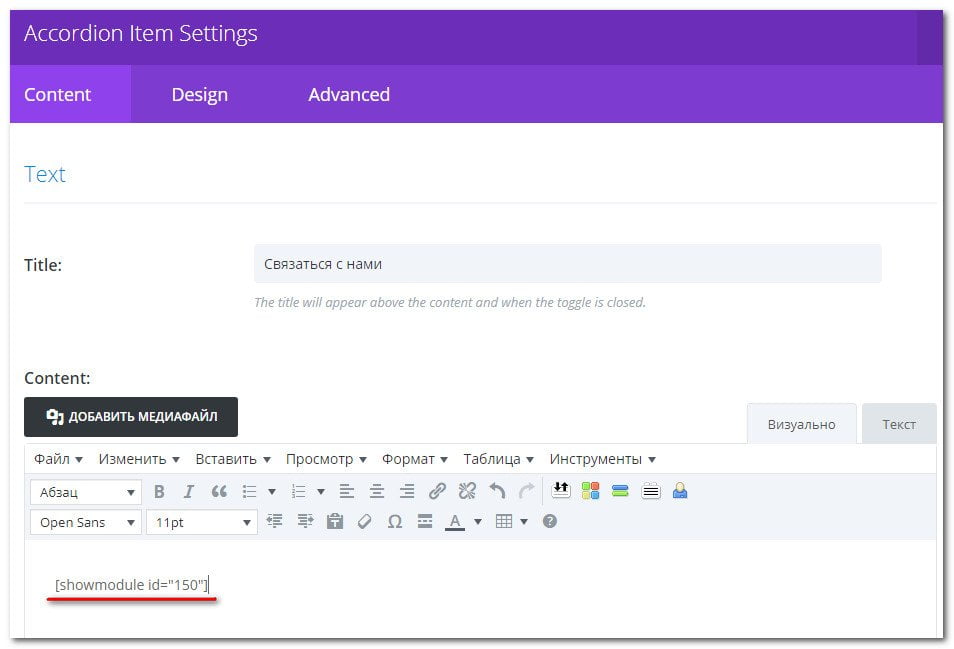
Task: Open the Open Sans font family dropdown
Action: 86,522
